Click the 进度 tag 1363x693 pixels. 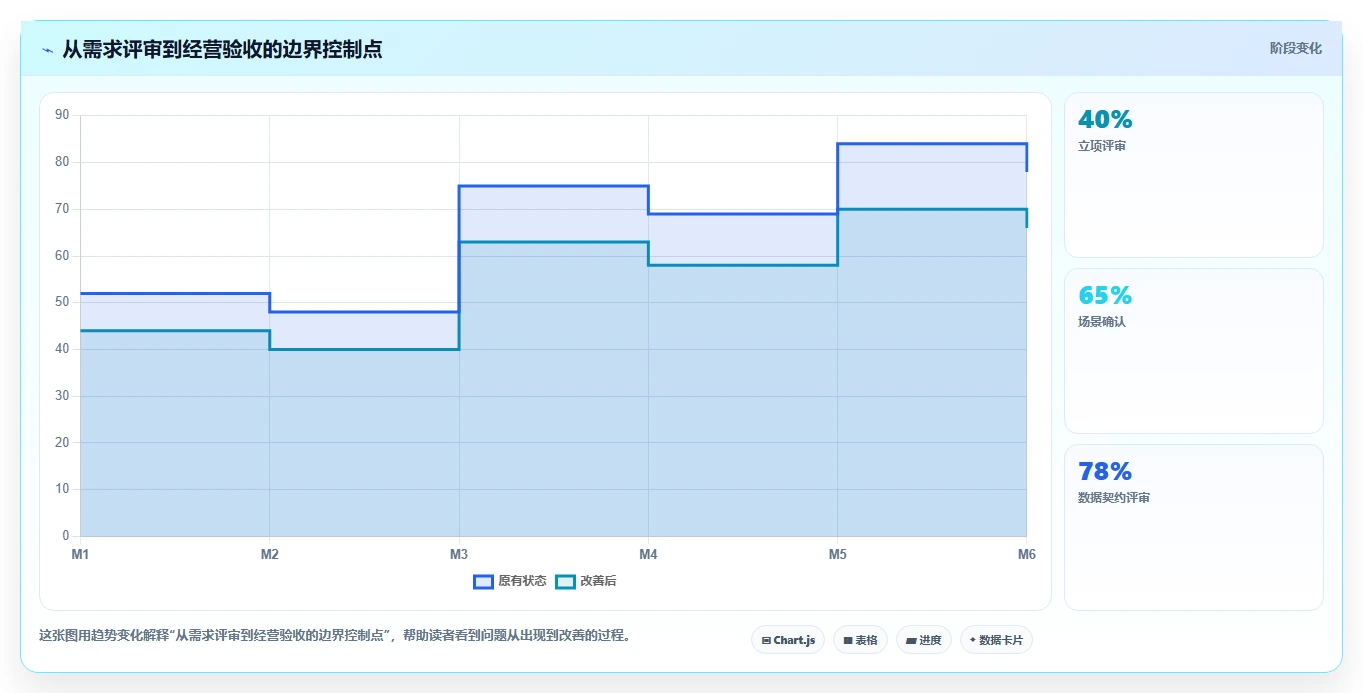[924, 640]
